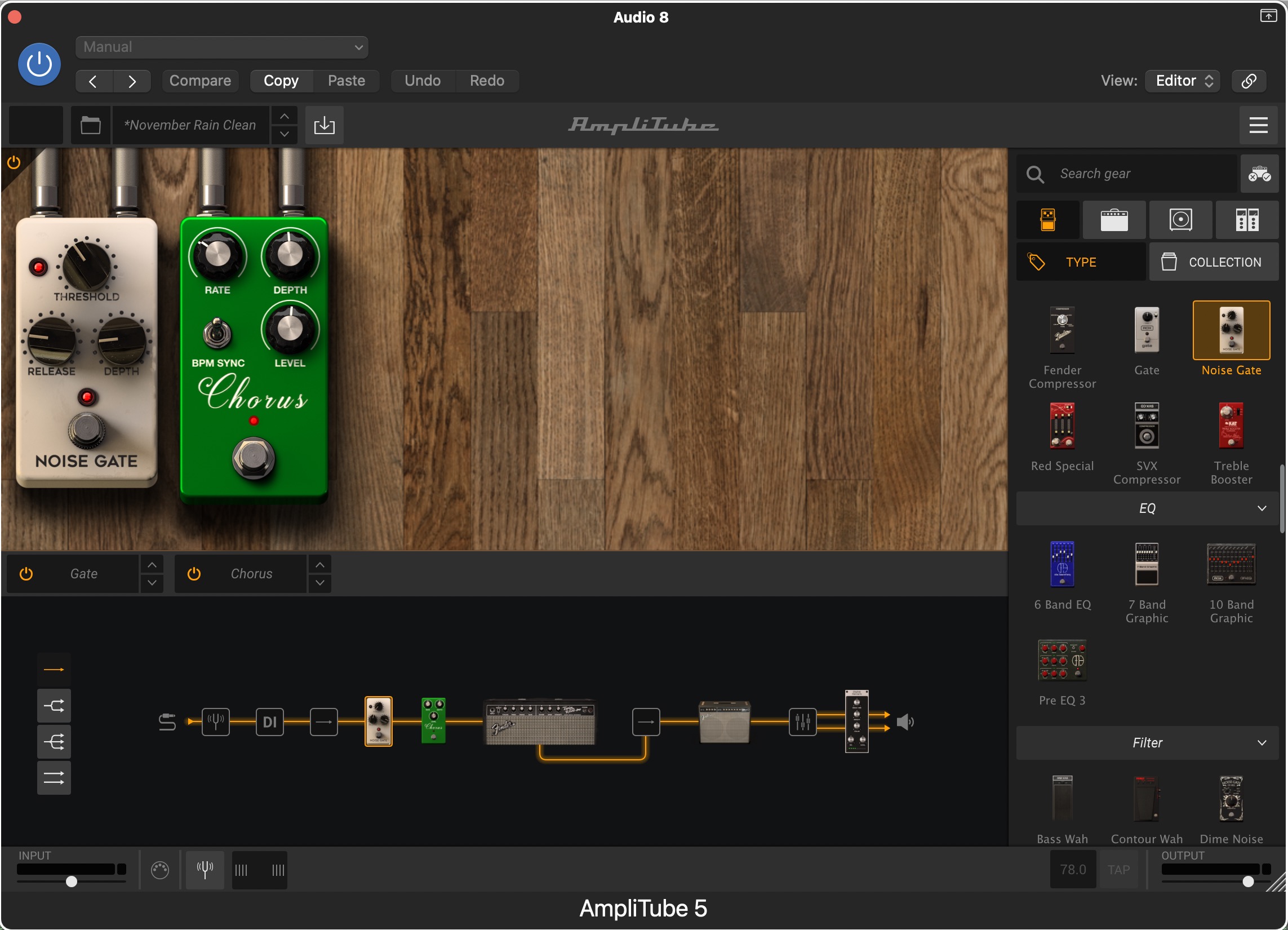Toggle the stomp section power icon

pos(14,162)
